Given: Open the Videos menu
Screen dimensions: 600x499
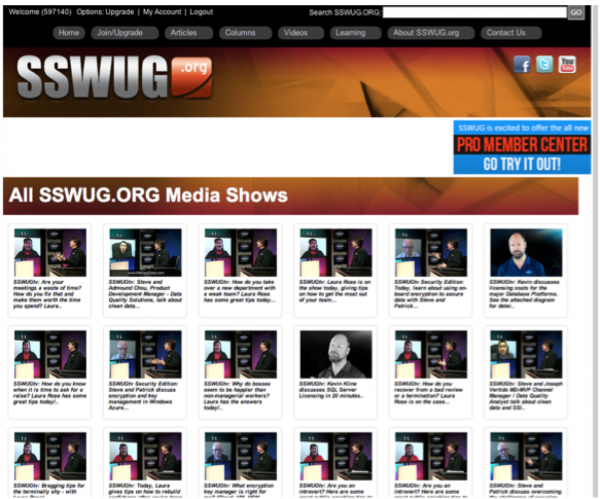Looking at the screenshot, I should (x=301, y=33).
